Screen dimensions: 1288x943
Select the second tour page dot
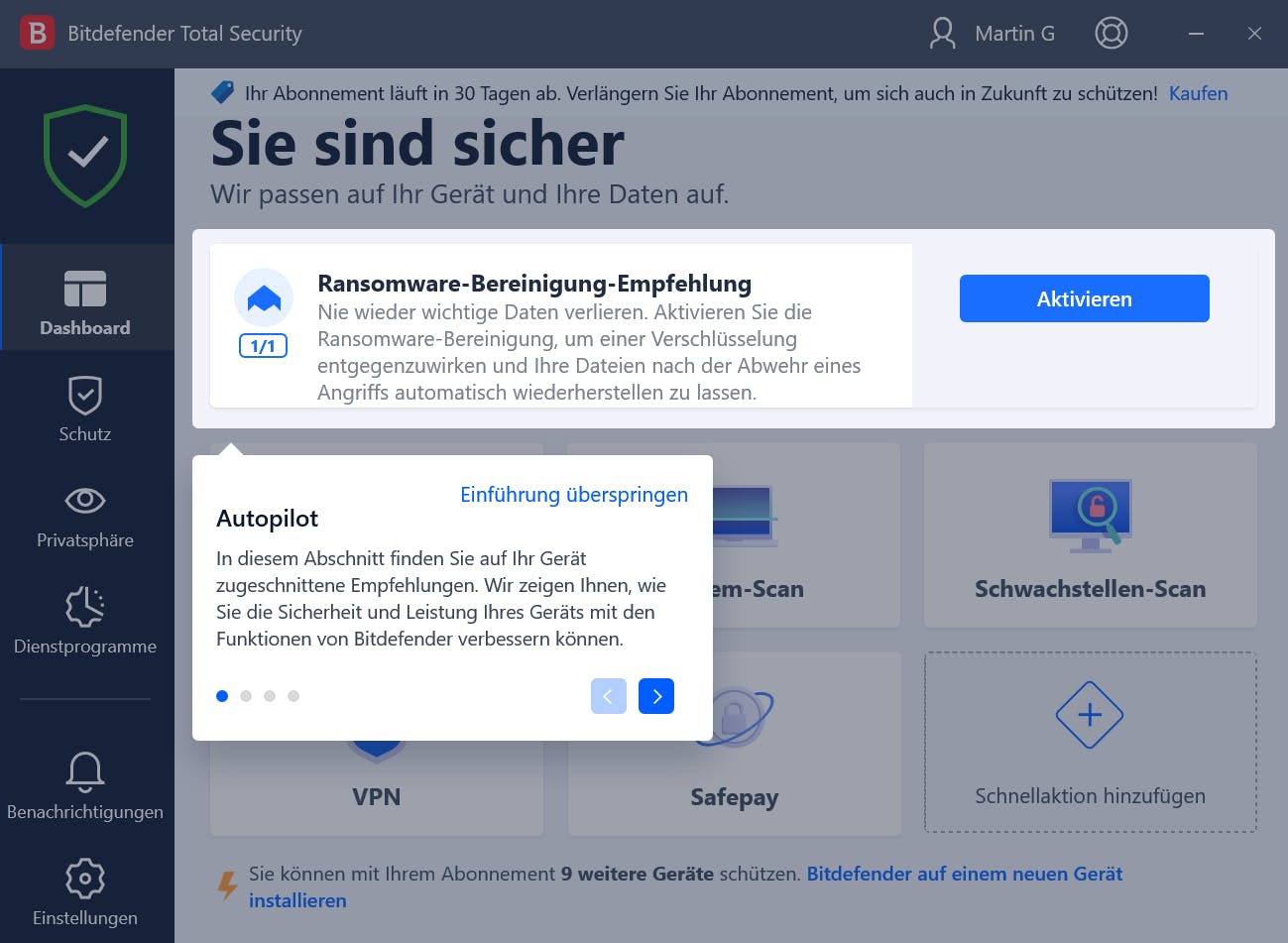(246, 696)
